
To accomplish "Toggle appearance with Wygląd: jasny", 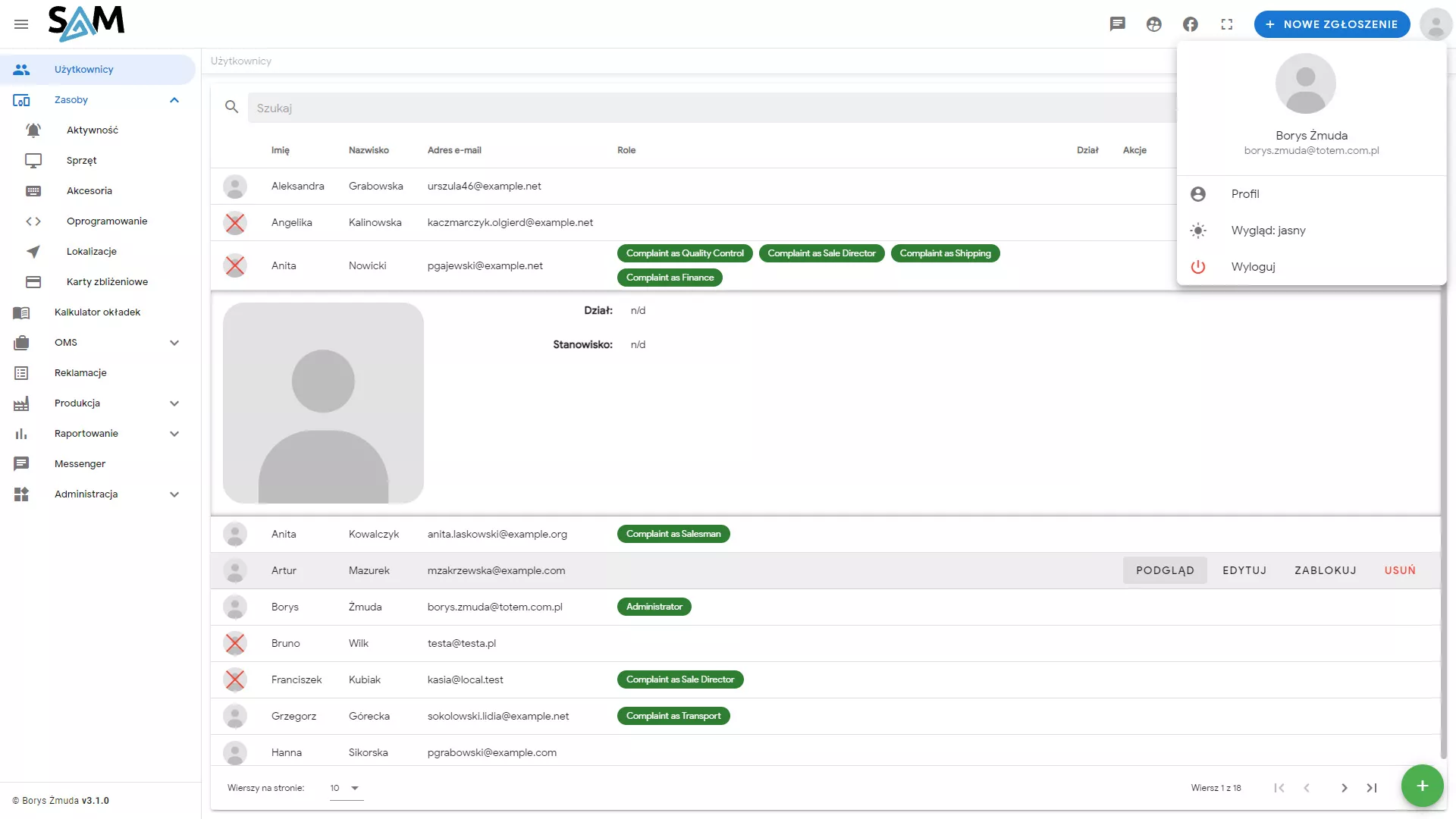I will [1311, 231].
